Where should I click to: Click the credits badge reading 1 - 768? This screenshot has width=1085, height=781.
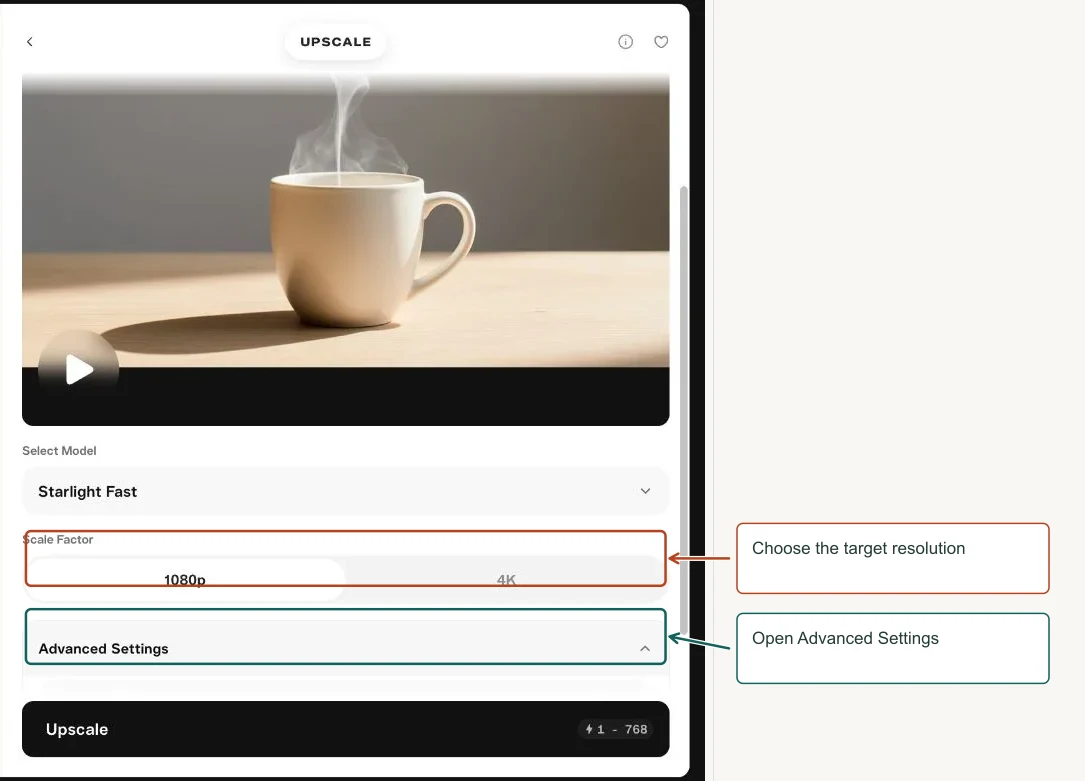tap(616, 729)
